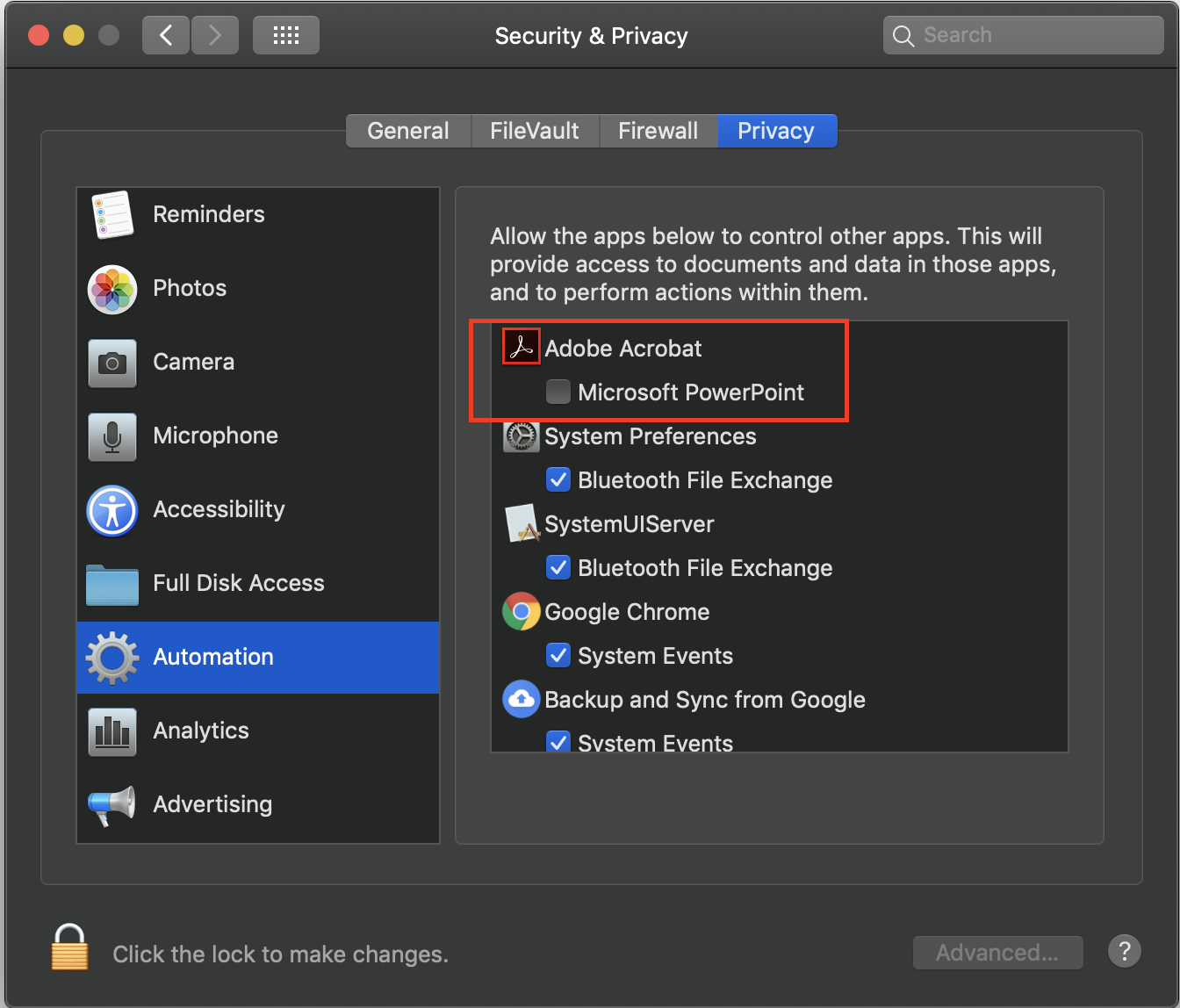Select the Advertising megaphone icon

[112, 805]
